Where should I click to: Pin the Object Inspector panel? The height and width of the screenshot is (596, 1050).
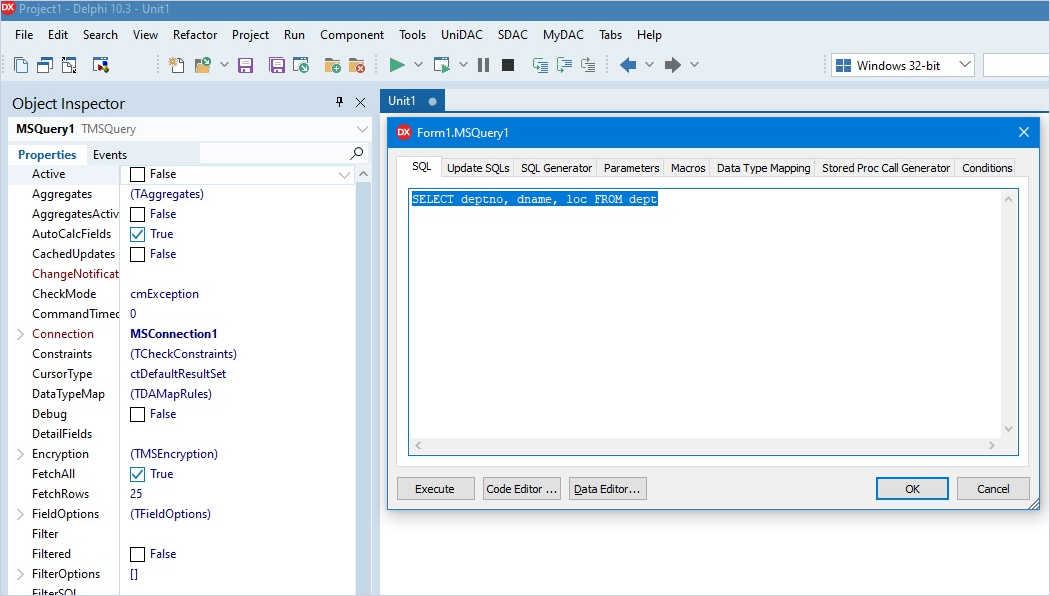click(341, 103)
